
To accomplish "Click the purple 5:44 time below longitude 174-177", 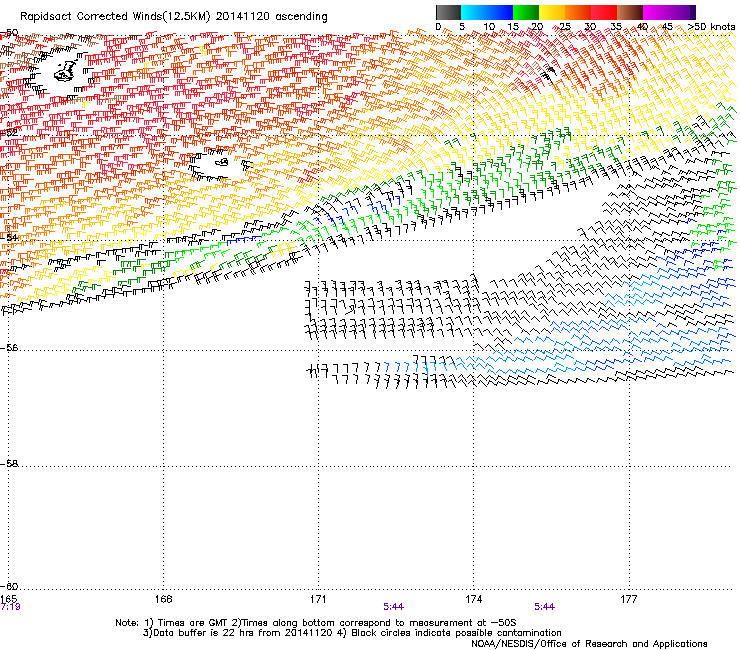I will (544, 607).
